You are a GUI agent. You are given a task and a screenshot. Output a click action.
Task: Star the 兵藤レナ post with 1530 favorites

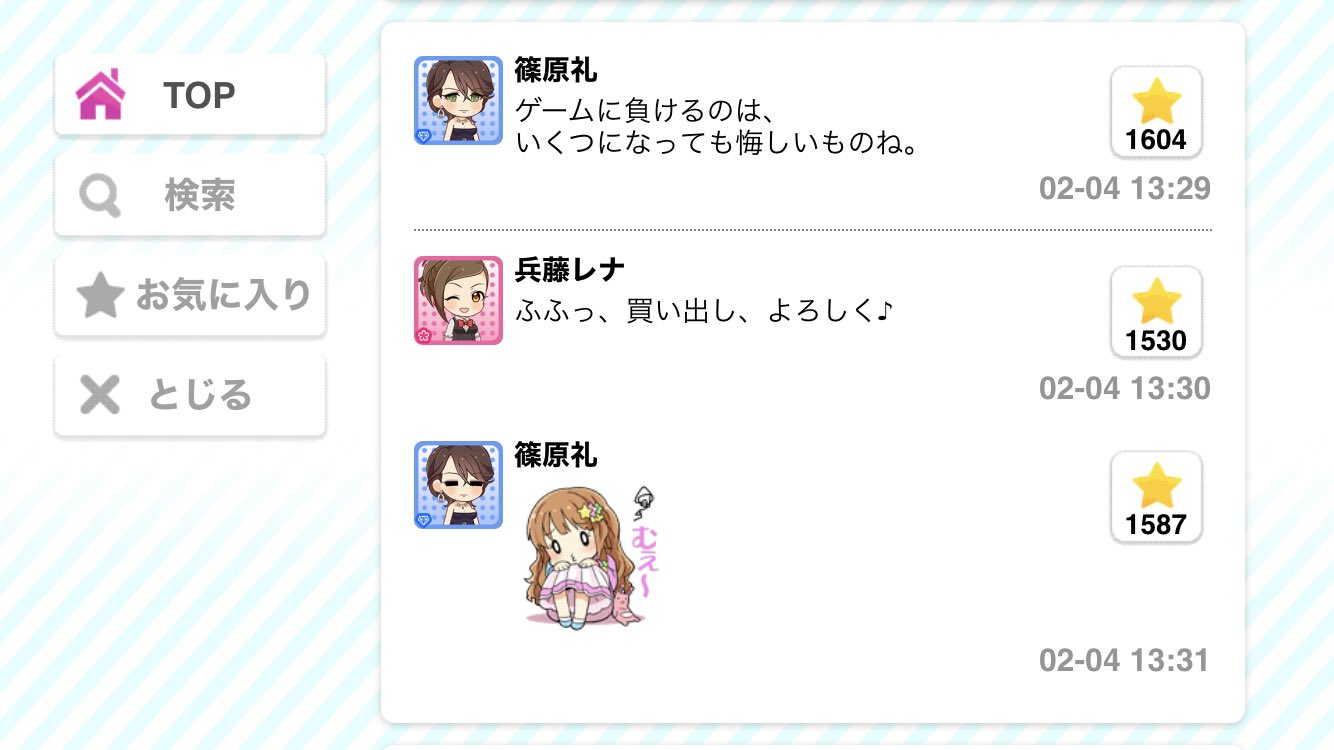(1156, 312)
